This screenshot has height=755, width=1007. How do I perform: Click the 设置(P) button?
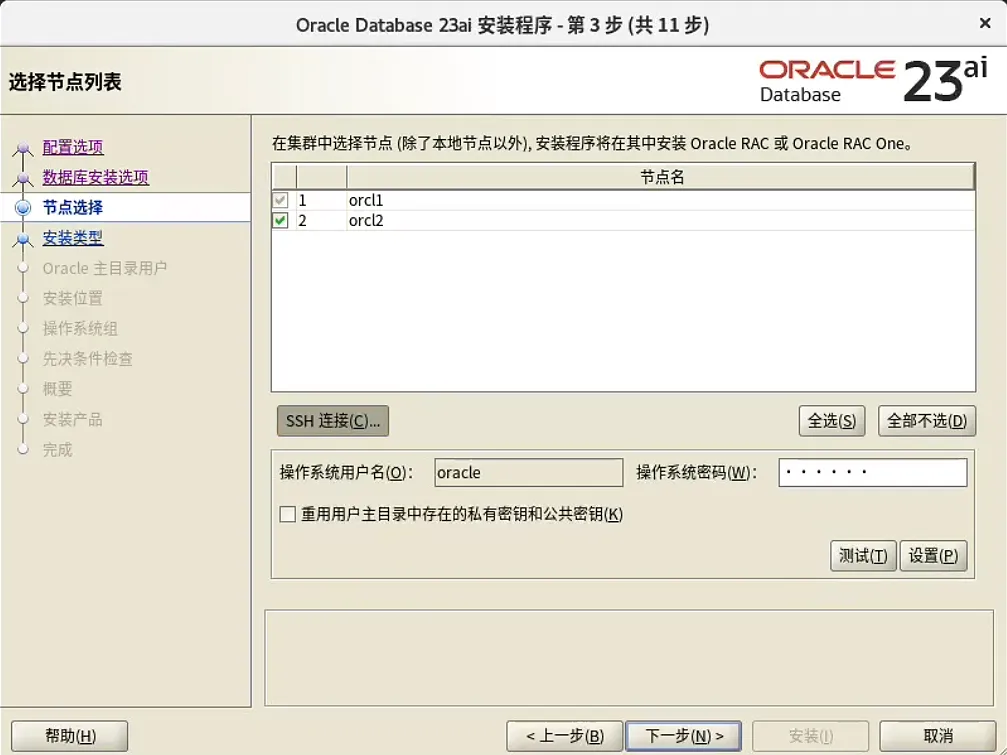(933, 556)
